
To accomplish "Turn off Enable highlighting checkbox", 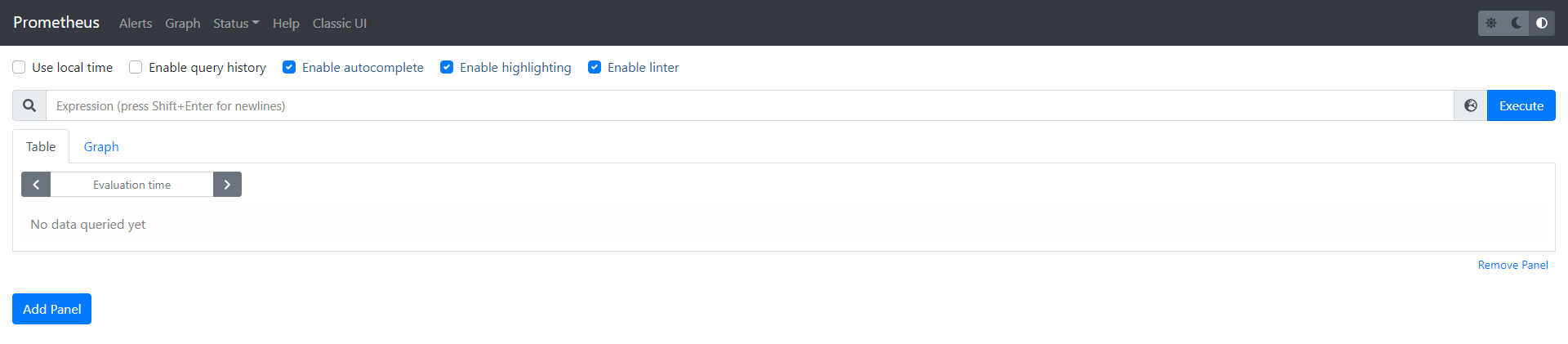I will 447,68.
